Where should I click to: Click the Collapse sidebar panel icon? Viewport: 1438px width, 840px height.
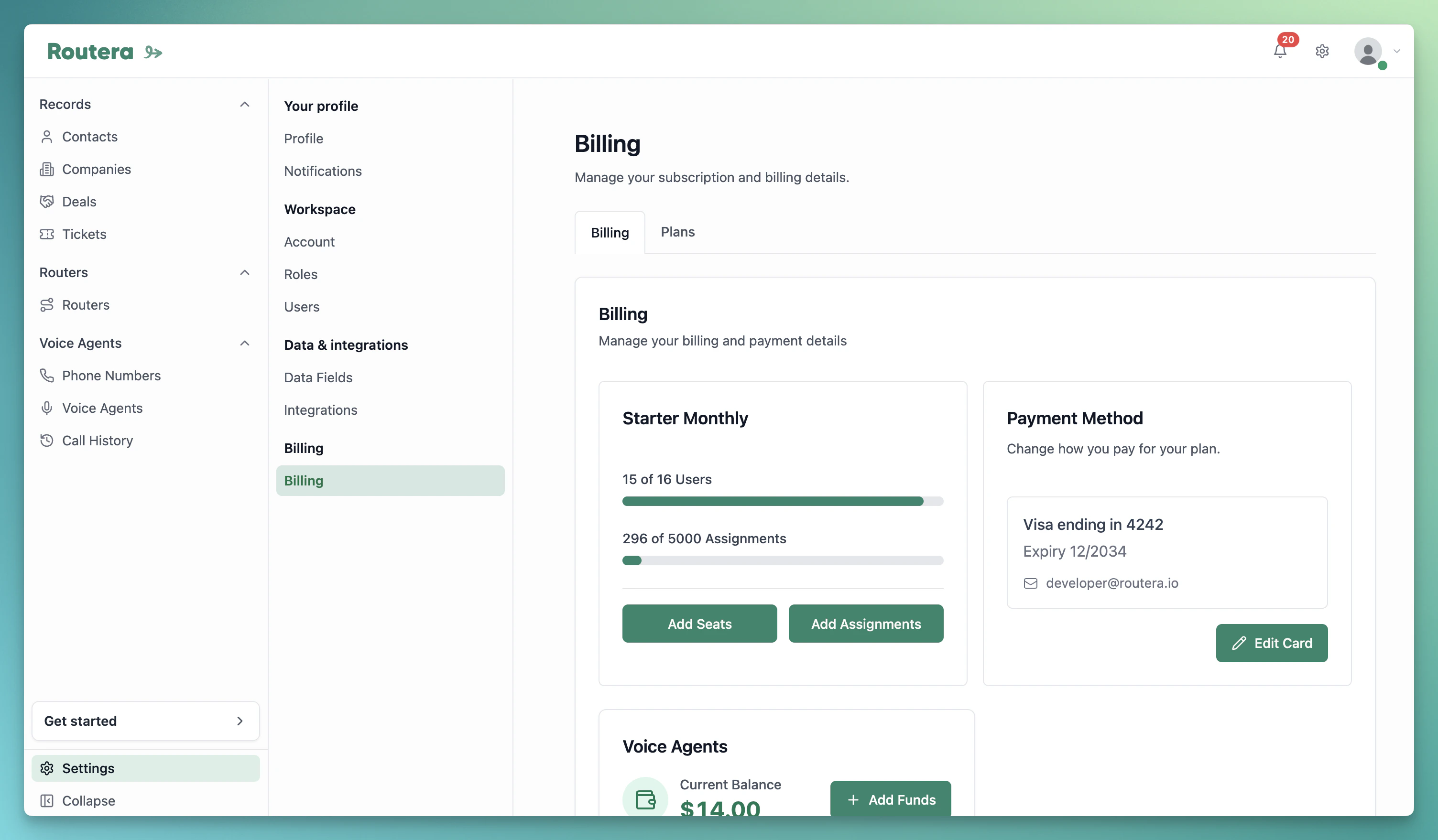47,801
